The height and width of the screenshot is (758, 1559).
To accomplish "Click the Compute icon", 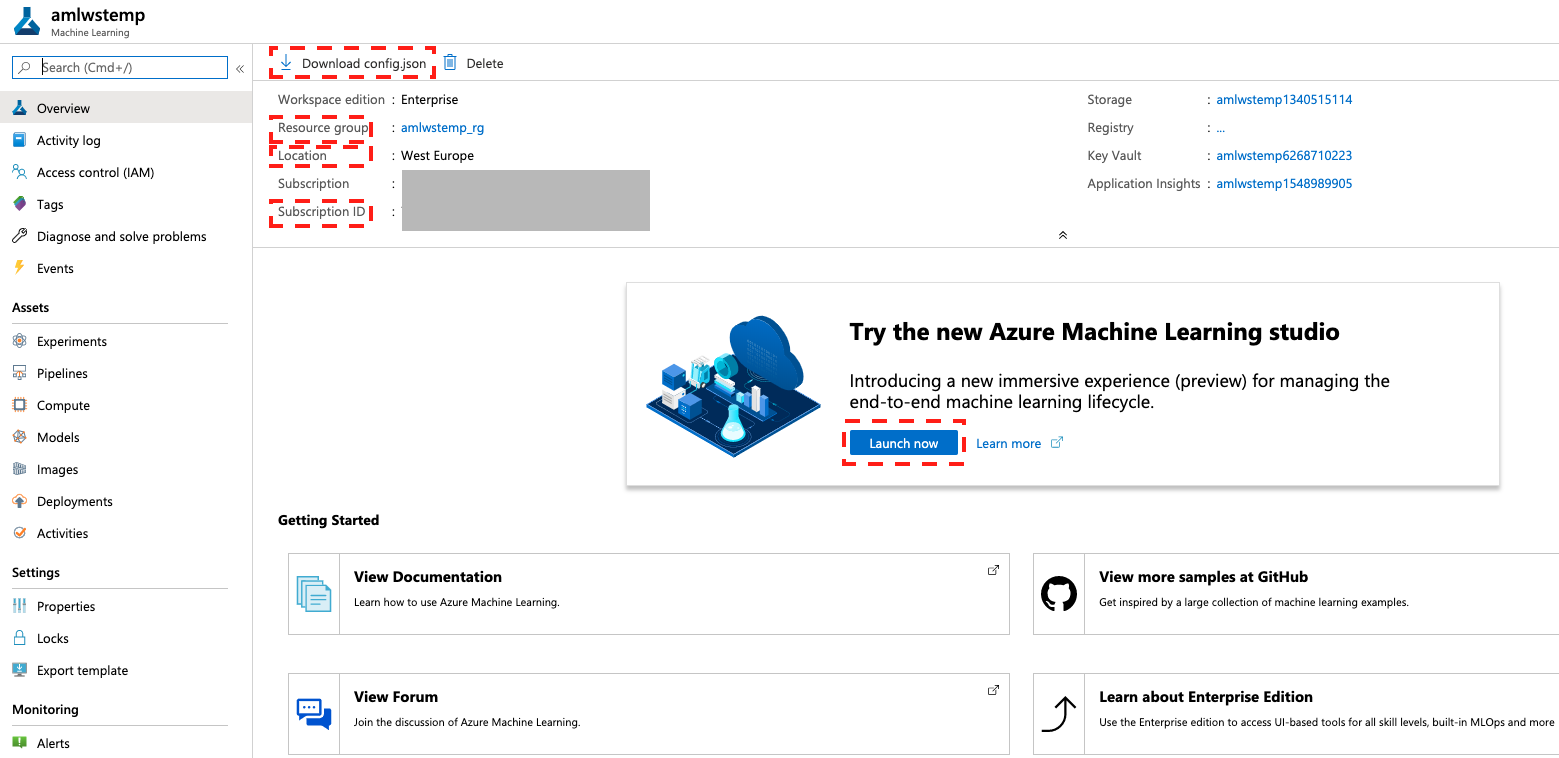I will pyautogui.click(x=19, y=405).
